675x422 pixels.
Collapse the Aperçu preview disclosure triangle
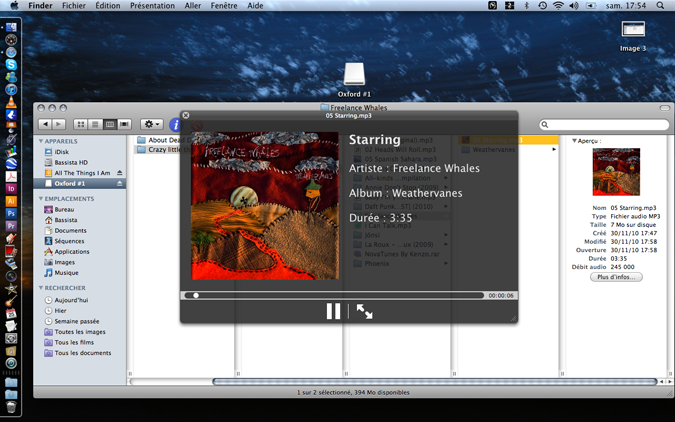[x=575, y=141]
